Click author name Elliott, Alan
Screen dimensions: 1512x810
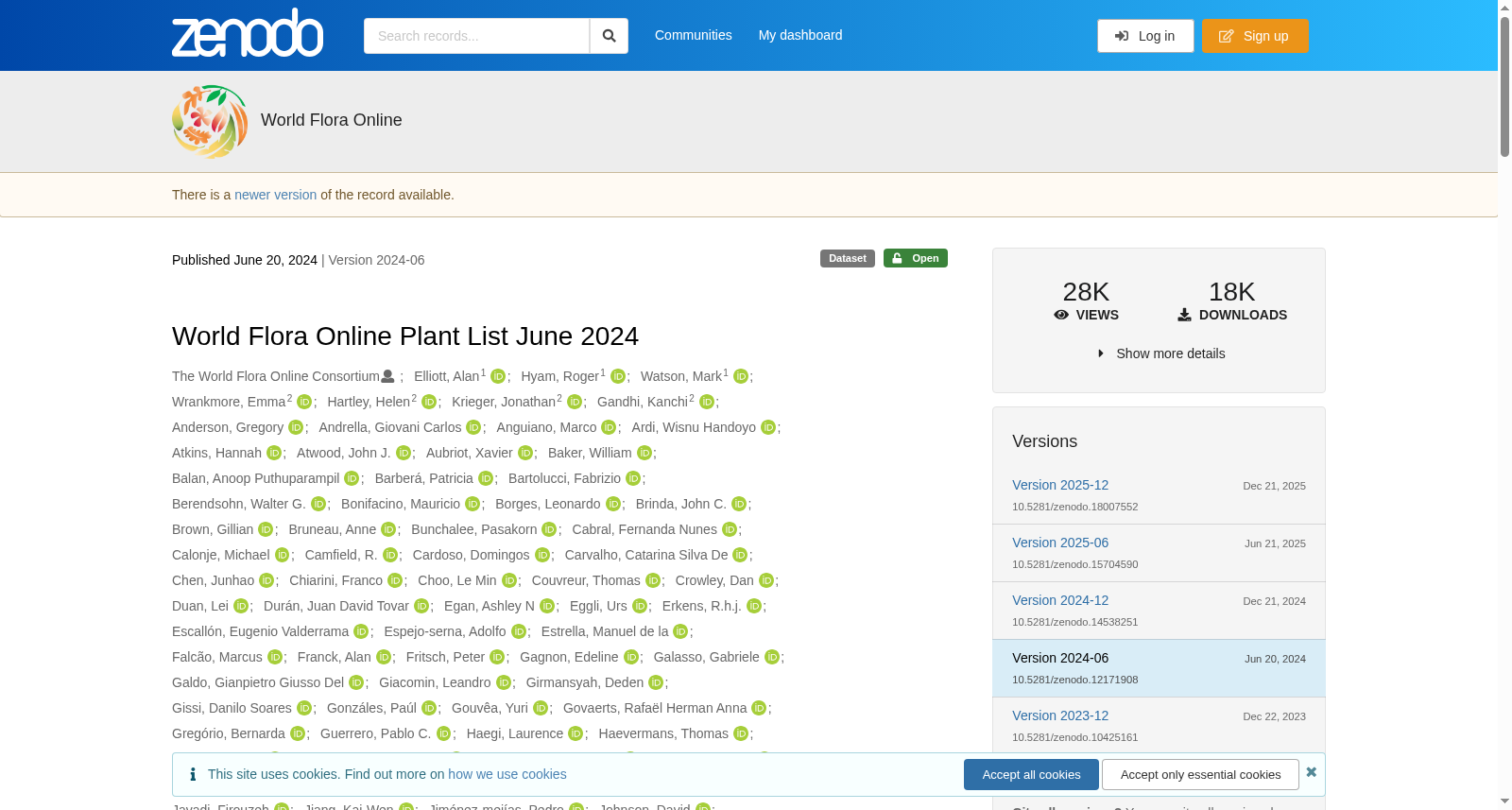(446, 376)
